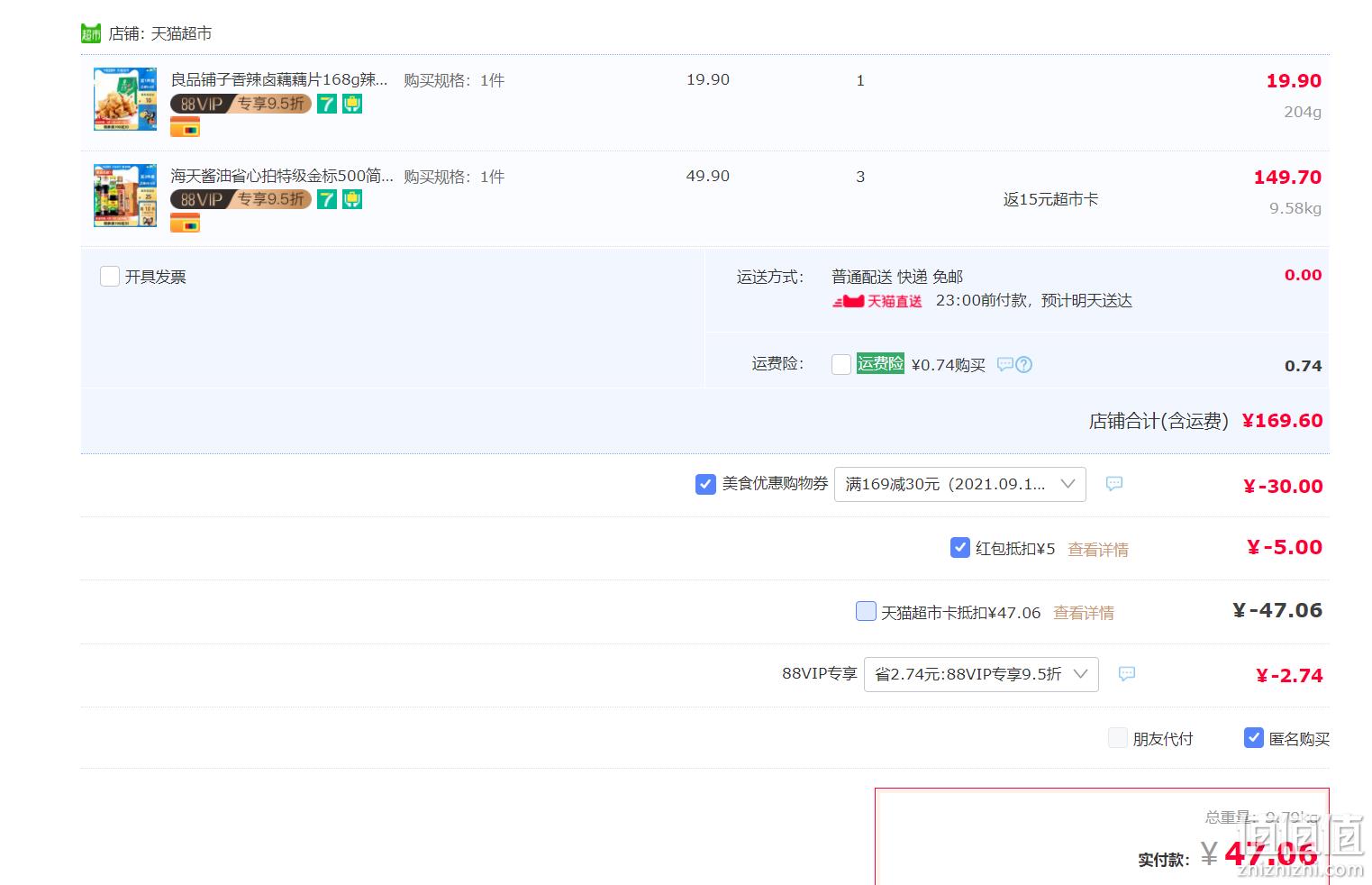Uncheck the 匿名购买 checkbox
The width and height of the screenshot is (1372, 885).
coord(1254,738)
